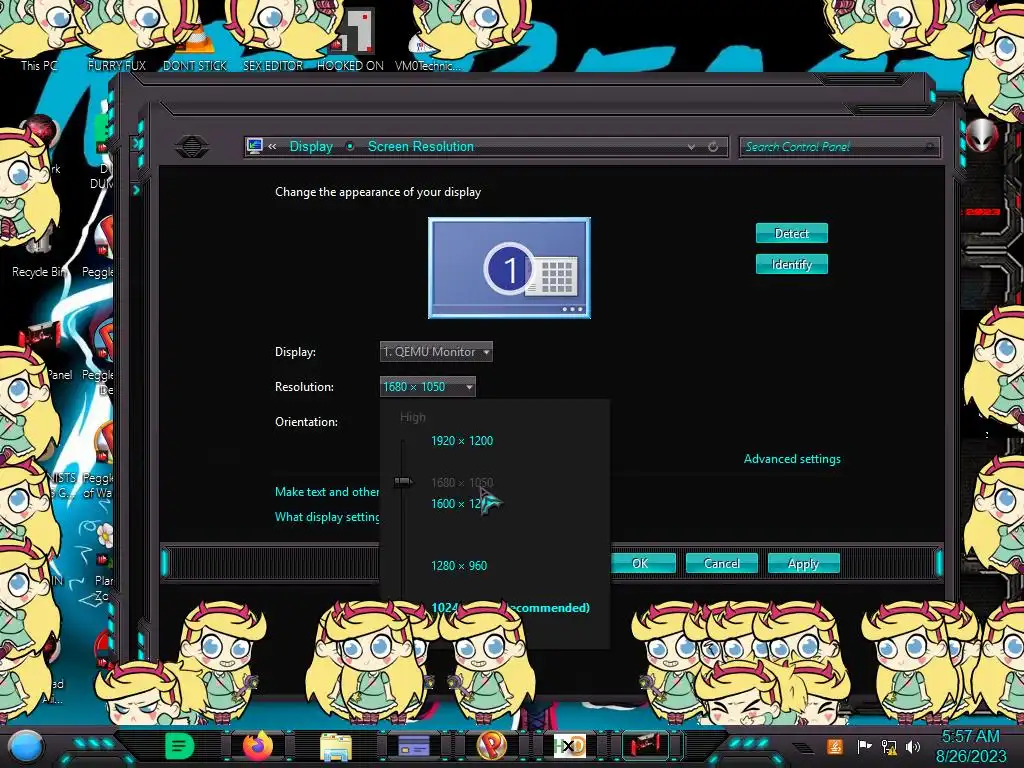Toggle the Resolution dropdown showing 1680 × 1050

click(428, 387)
